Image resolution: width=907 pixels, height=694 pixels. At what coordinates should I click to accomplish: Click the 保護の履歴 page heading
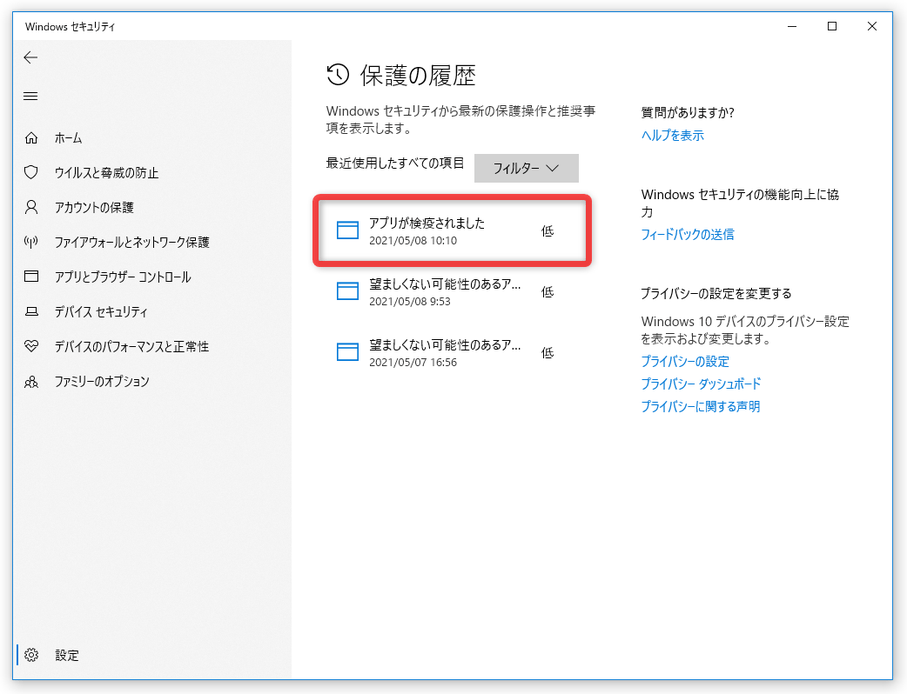click(x=418, y=76)
